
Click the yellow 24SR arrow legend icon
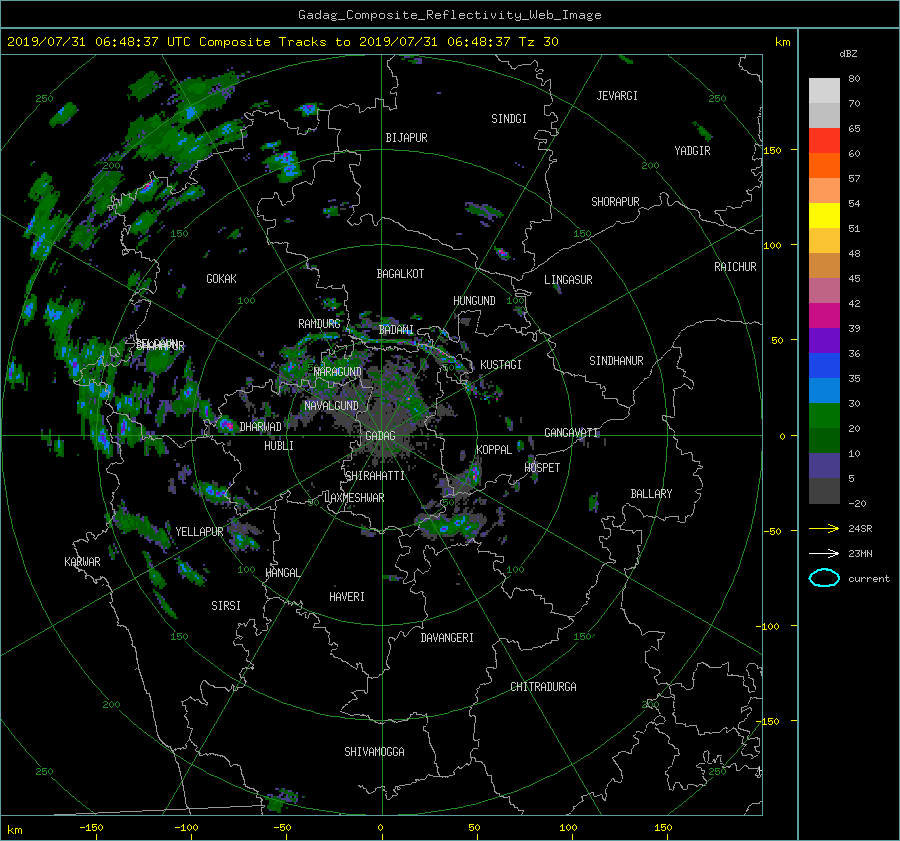[824, 529]
